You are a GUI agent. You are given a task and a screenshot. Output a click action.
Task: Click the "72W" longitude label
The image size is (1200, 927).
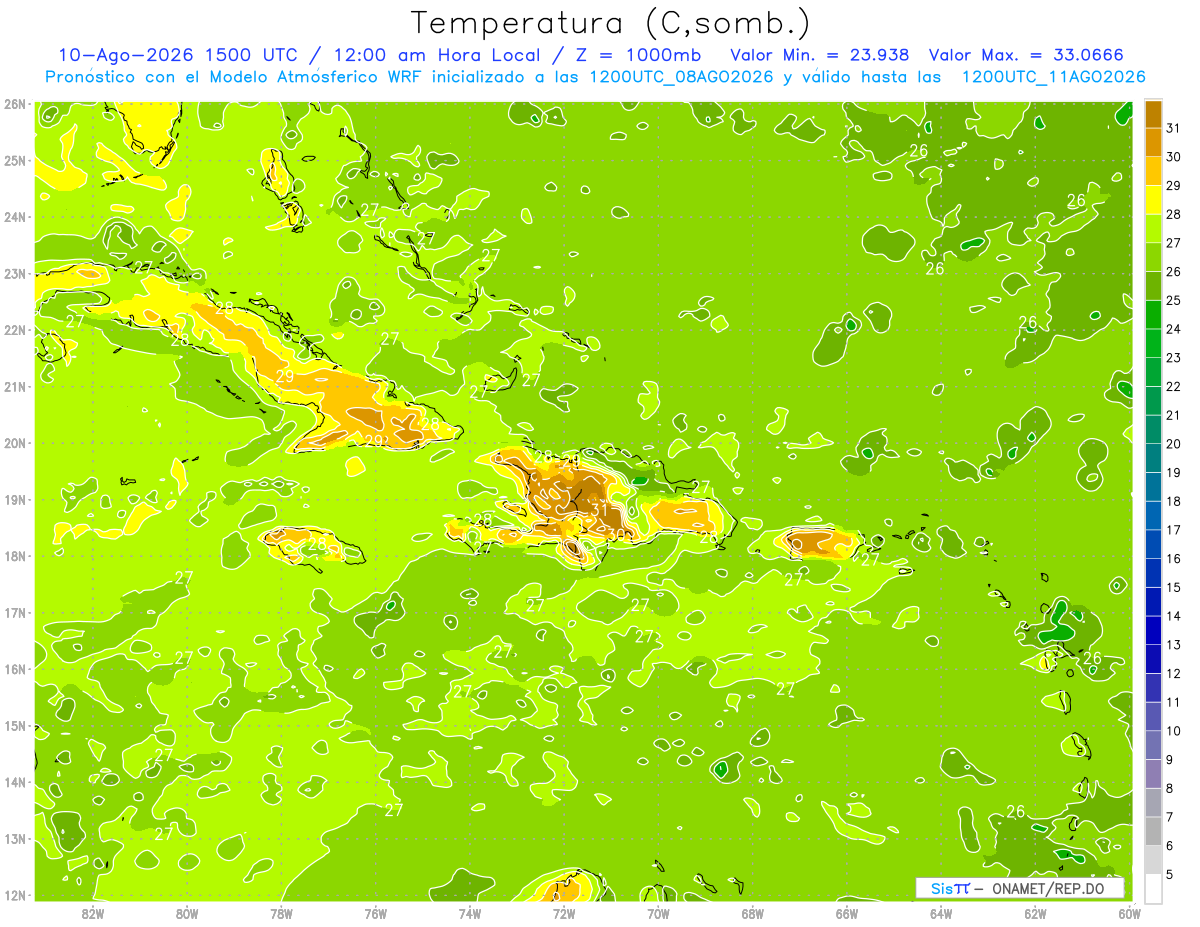tap(564, 913)
